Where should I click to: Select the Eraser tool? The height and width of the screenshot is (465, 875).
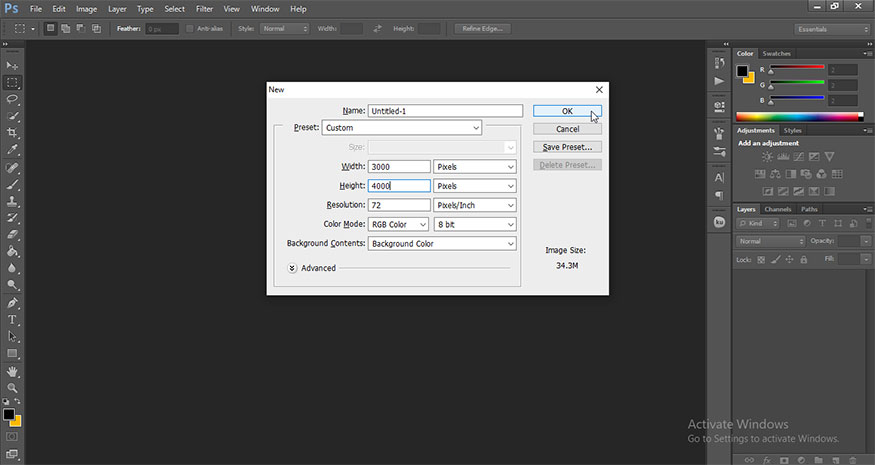tap(12, 234)
